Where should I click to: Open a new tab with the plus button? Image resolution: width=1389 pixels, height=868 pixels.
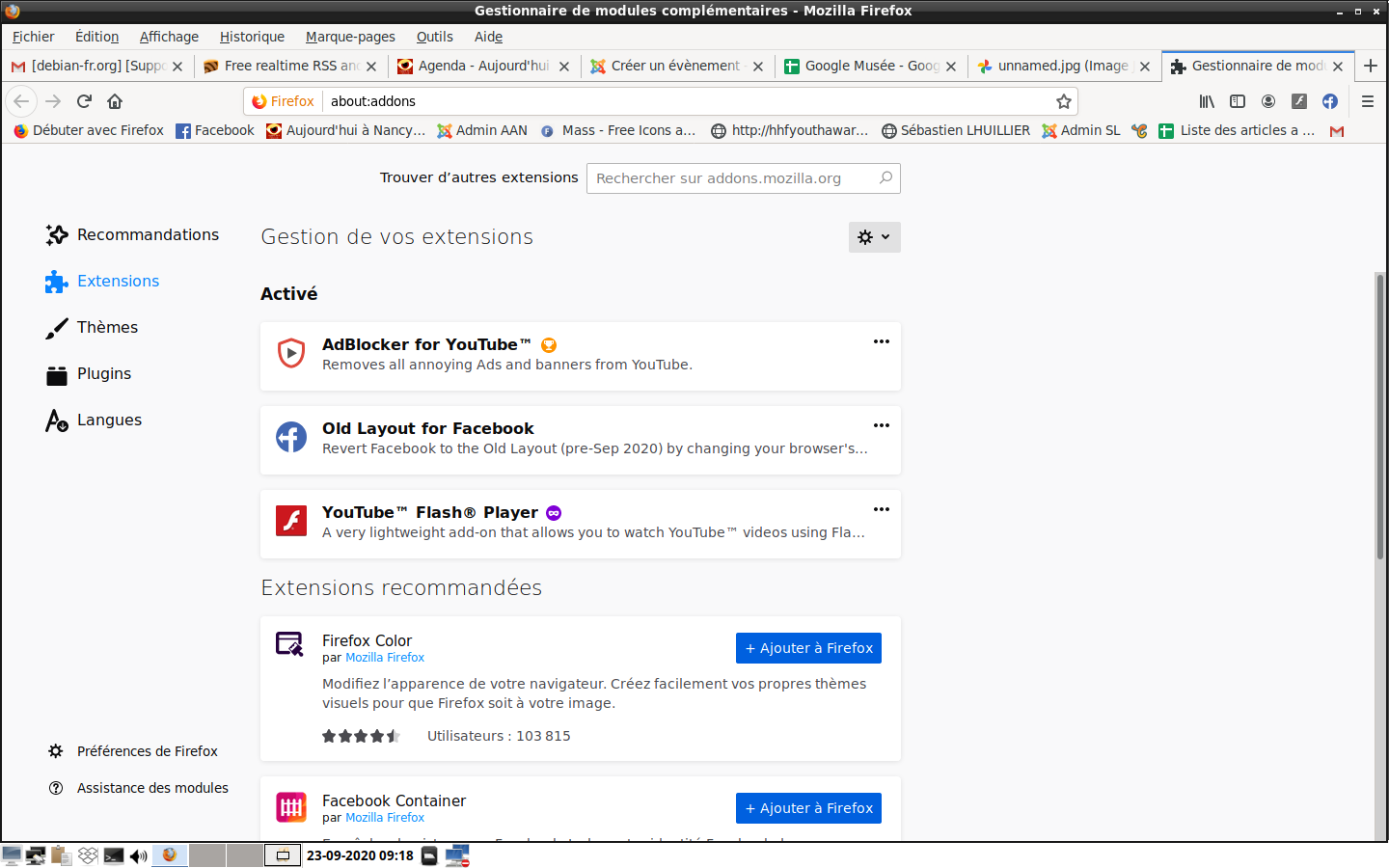1371,66
